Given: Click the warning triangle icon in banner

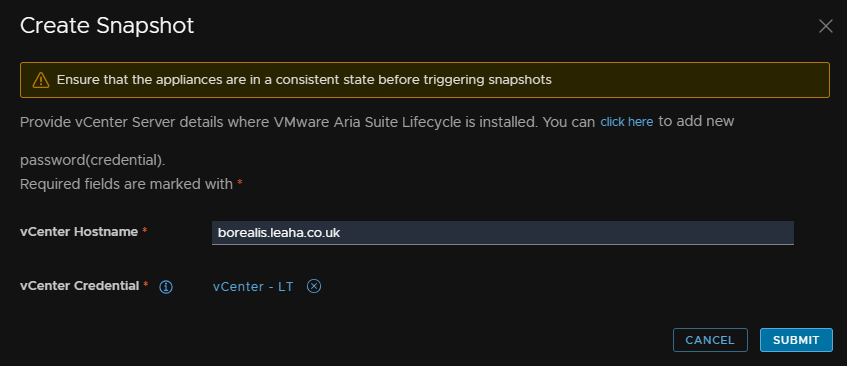Looking at the screenshot, I should point(41,80).
